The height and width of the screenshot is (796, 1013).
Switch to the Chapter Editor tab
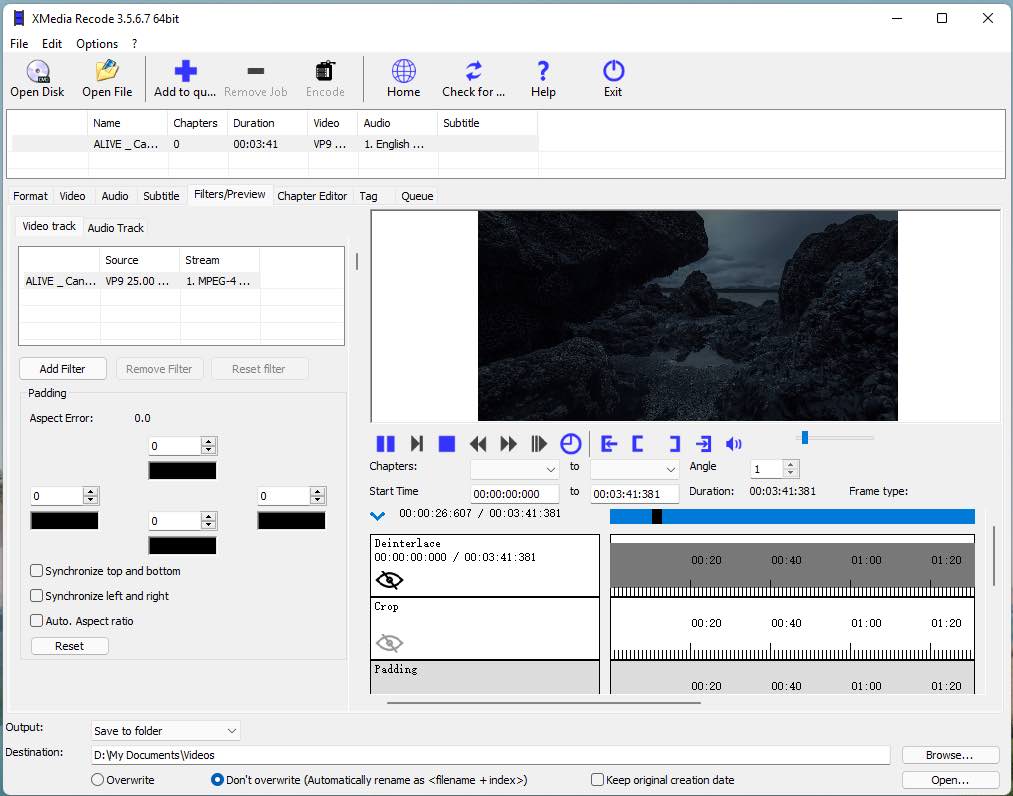click(x=312, y=196)
